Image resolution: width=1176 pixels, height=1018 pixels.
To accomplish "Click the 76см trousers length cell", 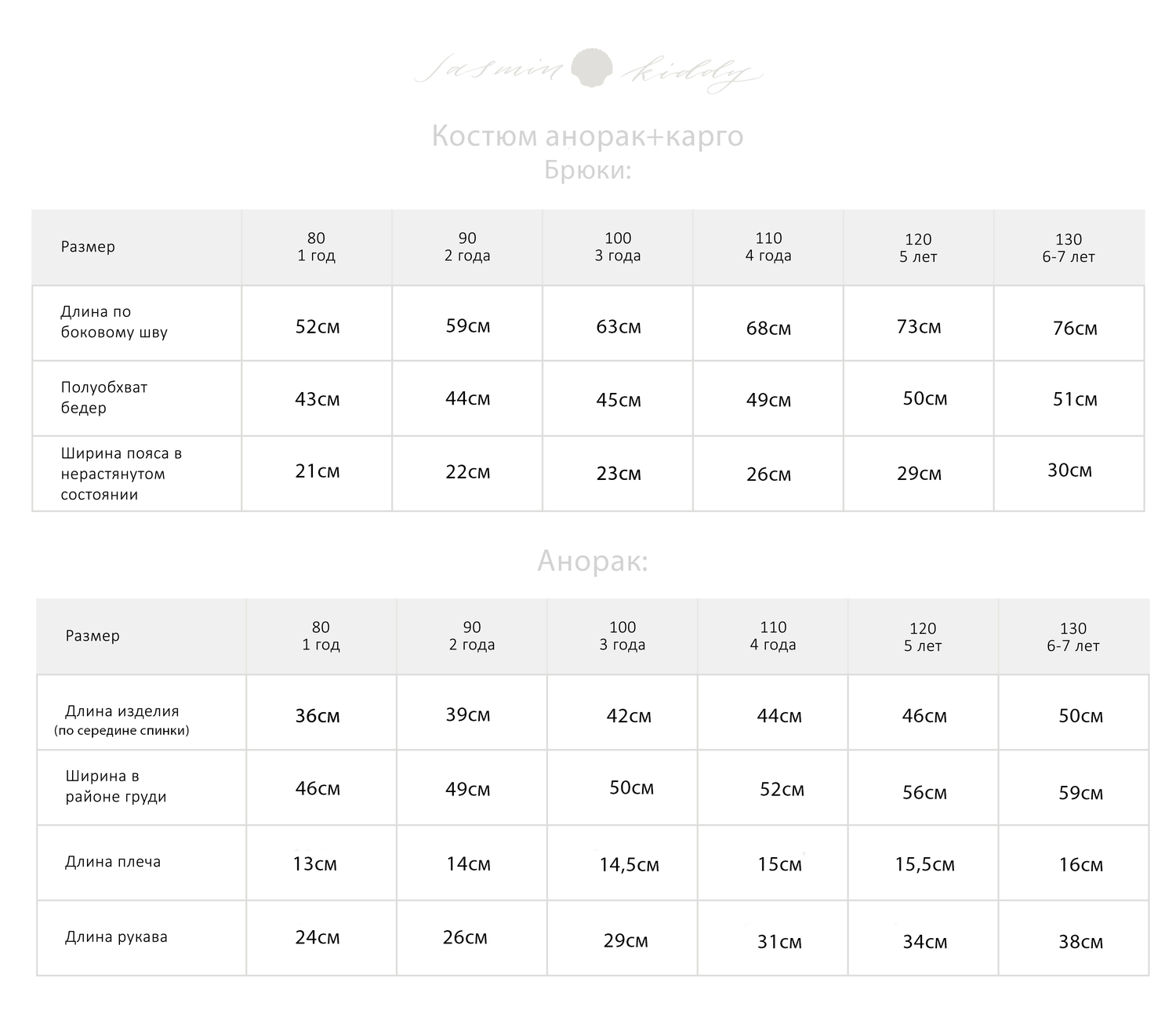I will point(1075,329).
